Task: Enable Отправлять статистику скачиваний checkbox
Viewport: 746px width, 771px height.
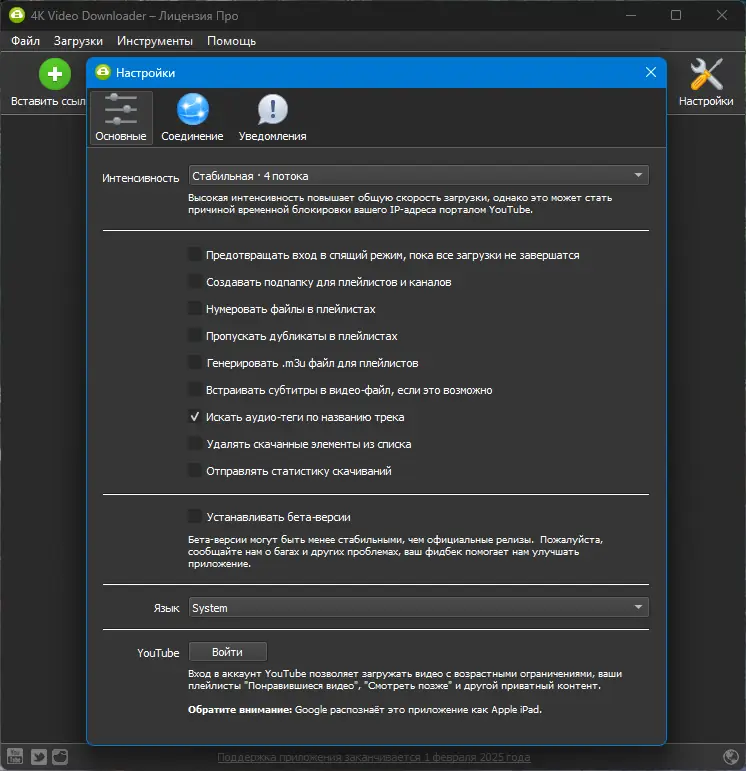Action: (195, 471)
